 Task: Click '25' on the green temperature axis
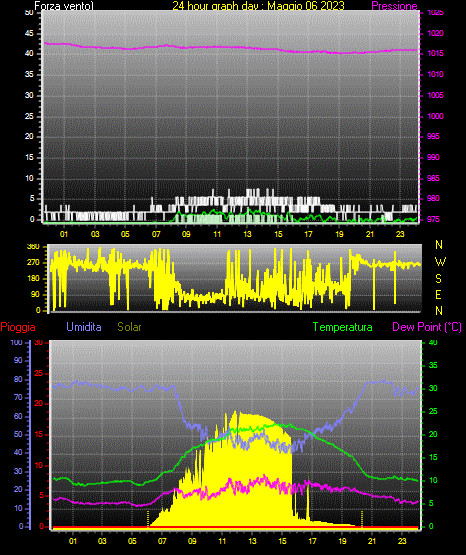tap(433, 411)
